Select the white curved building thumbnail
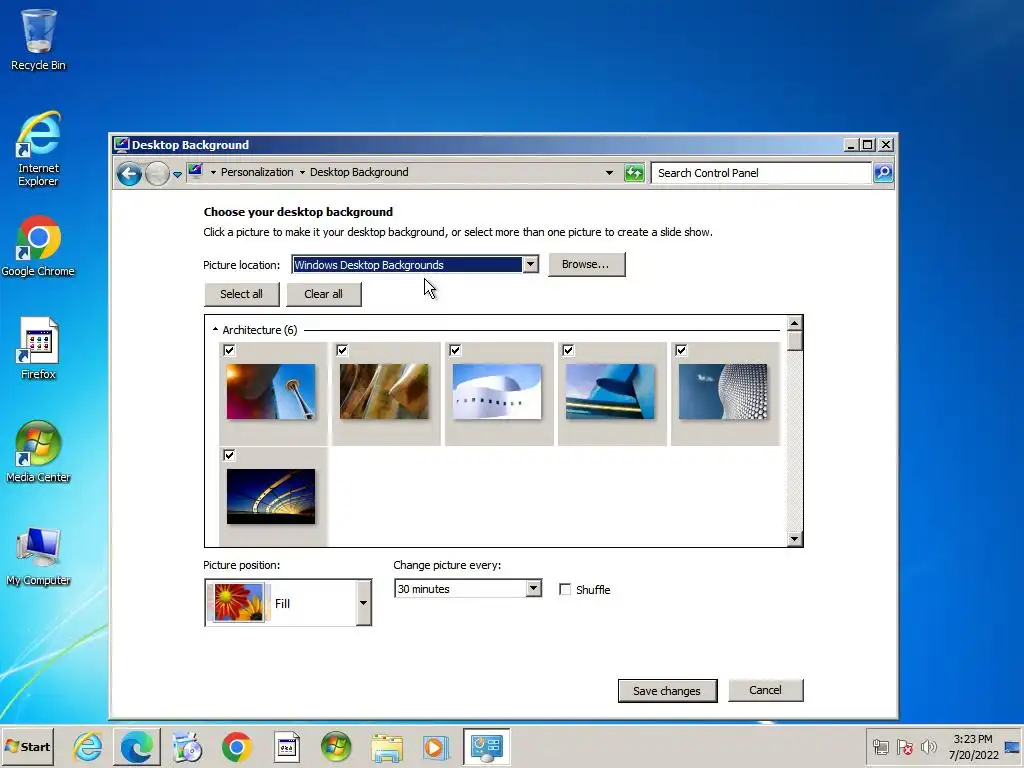 [x=497, y=392]
